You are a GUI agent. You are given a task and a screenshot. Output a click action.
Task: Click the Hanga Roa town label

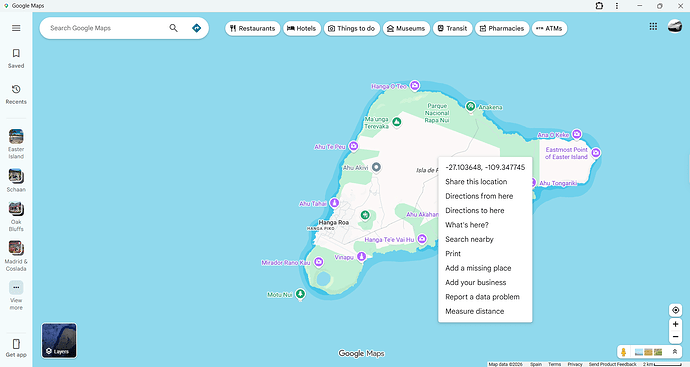(x=334, y=223)
